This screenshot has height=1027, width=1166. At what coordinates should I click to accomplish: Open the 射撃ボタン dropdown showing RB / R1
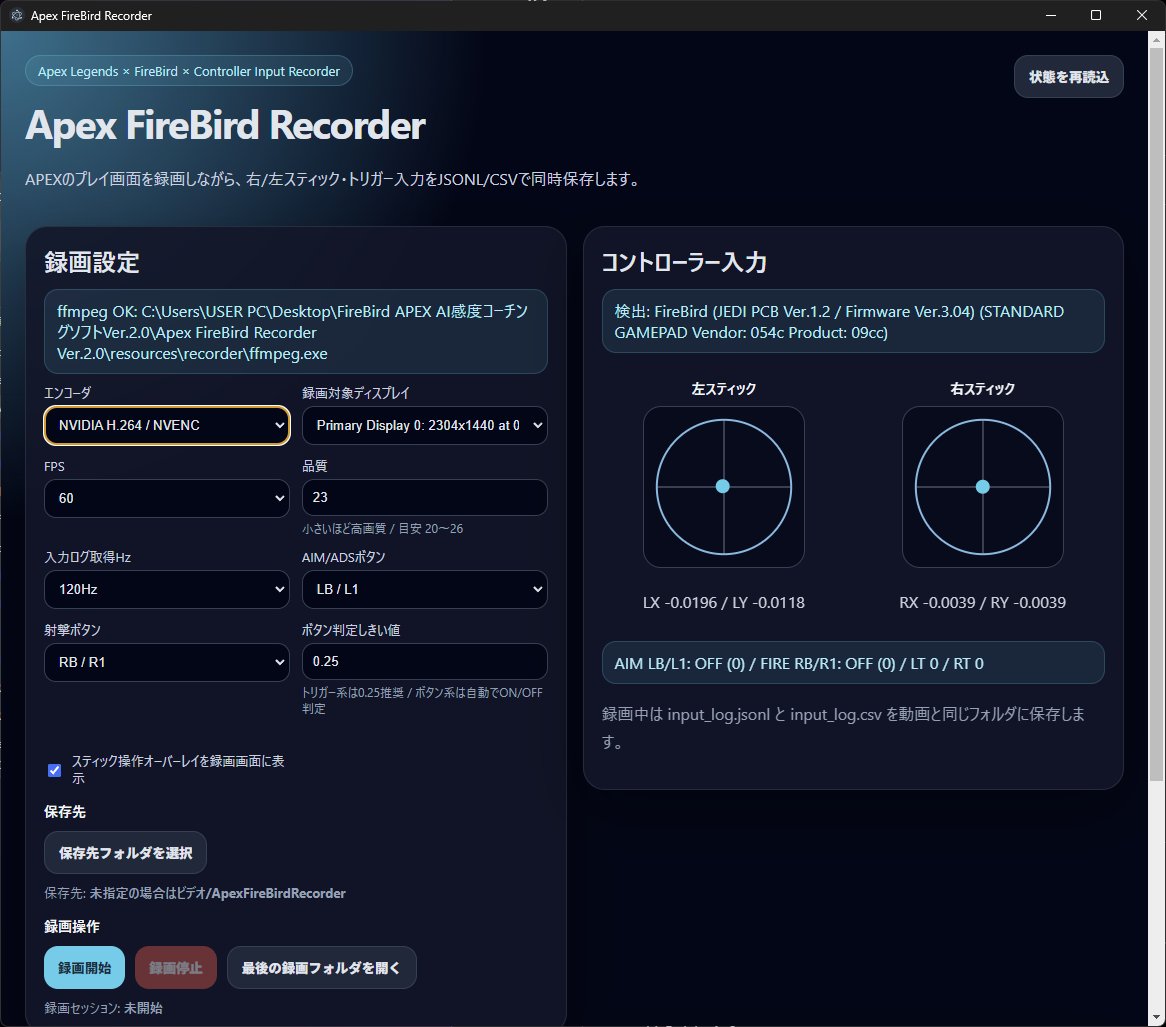[167, 662]
